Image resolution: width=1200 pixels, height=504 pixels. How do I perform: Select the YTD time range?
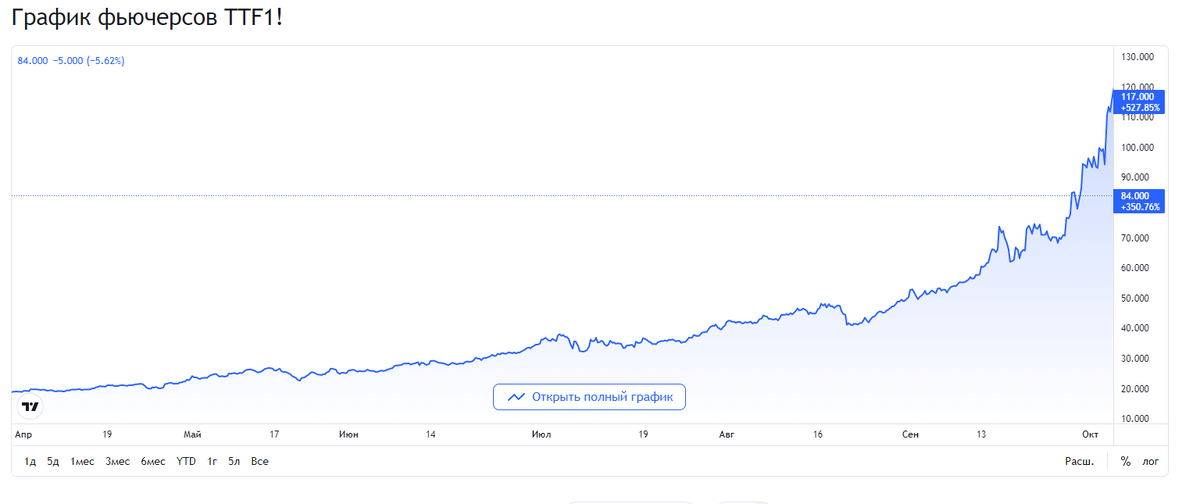pos(186,462)
